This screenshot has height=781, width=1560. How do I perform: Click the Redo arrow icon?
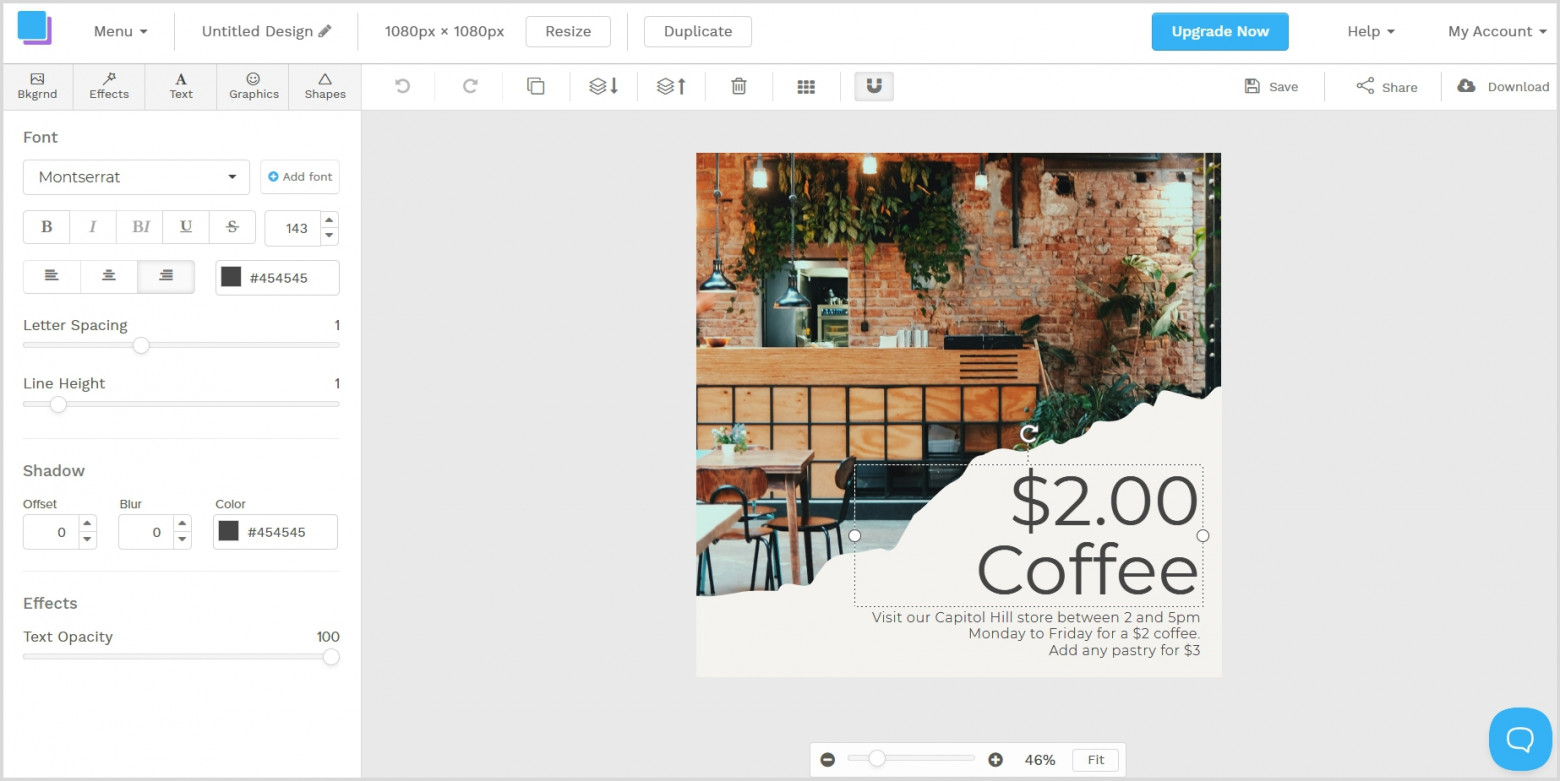pyautogui.click(x=470, y=87)
